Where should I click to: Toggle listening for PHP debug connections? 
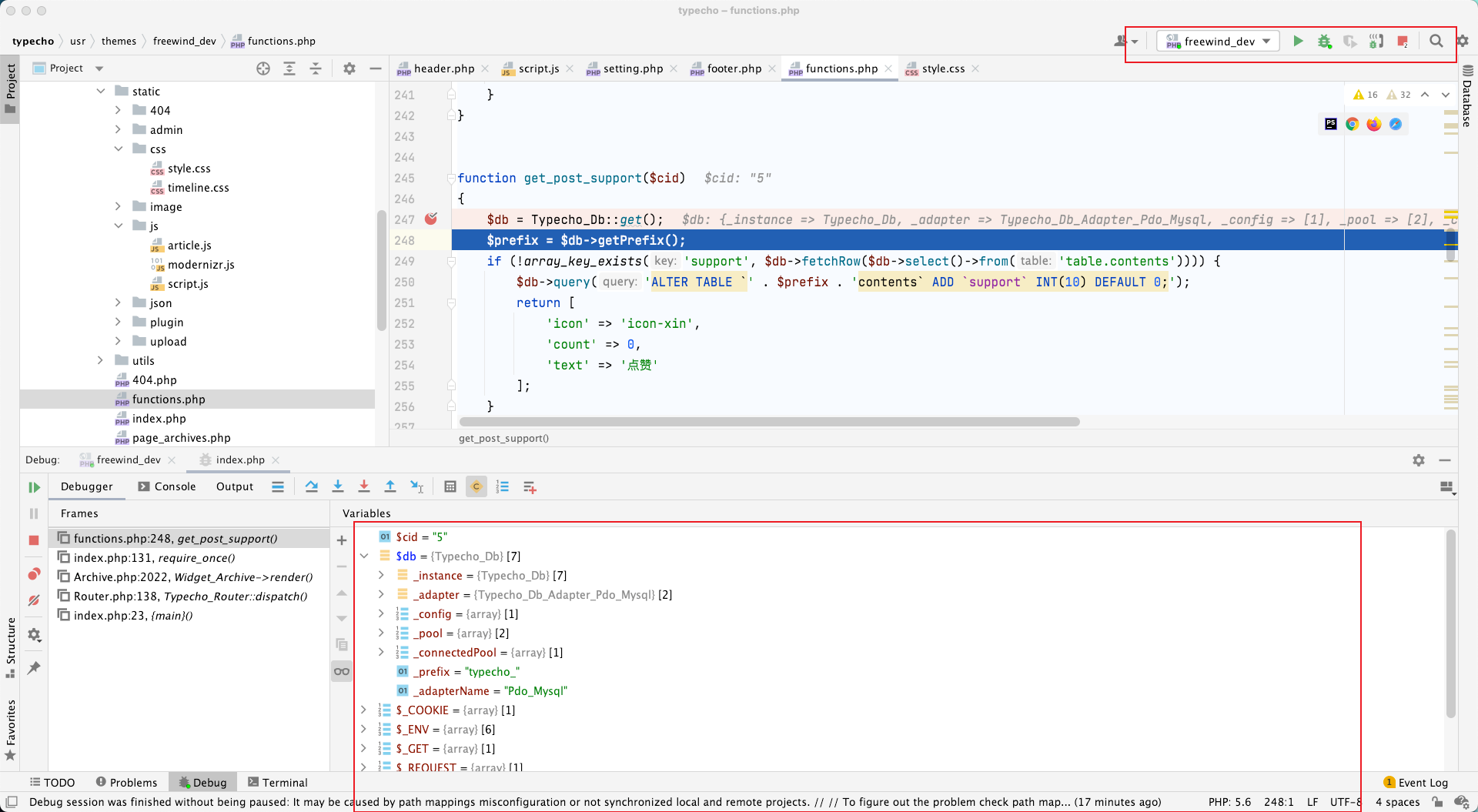1376,41
